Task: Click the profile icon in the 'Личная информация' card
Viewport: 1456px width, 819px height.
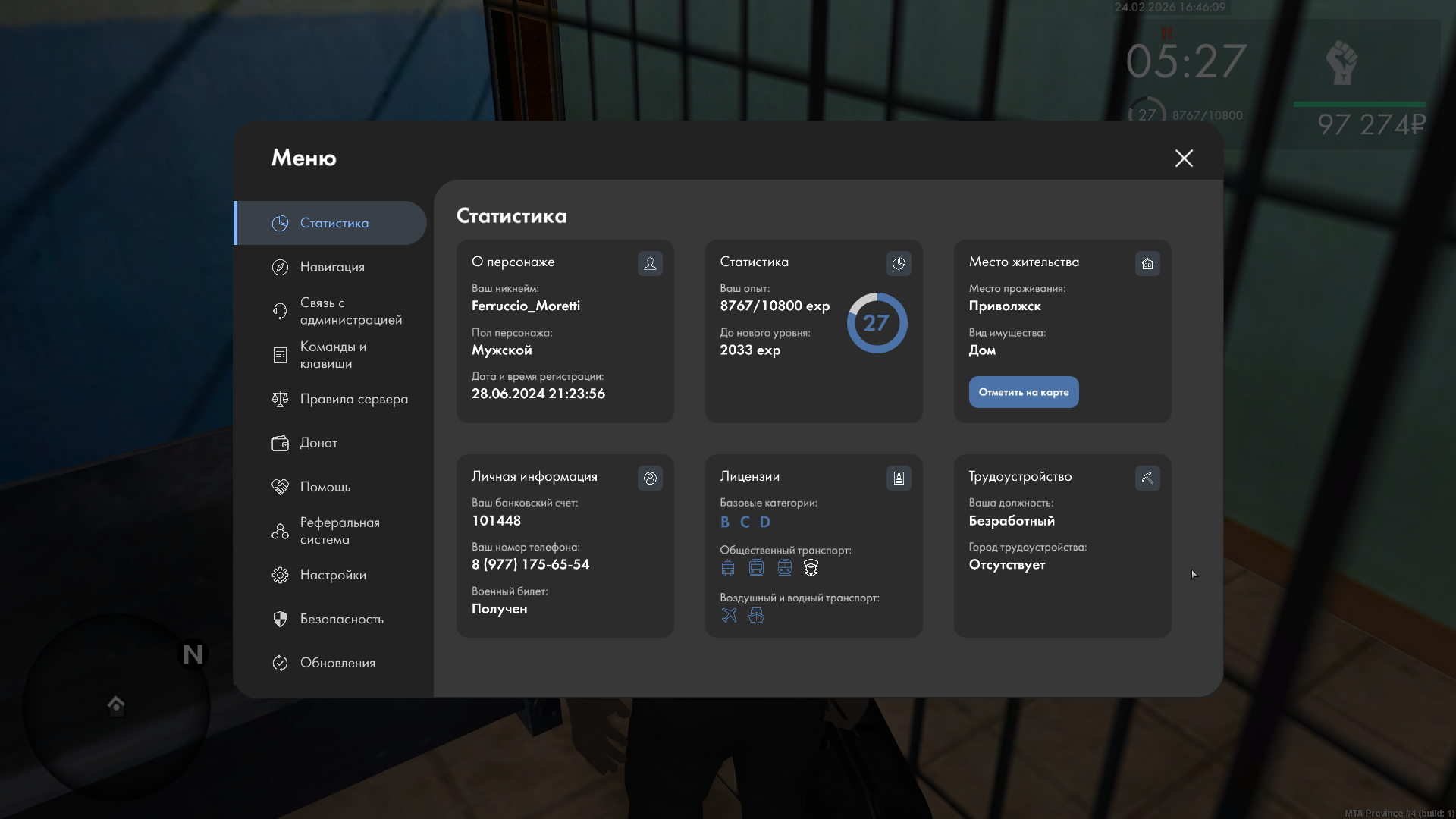Action: tap(650, 478)
